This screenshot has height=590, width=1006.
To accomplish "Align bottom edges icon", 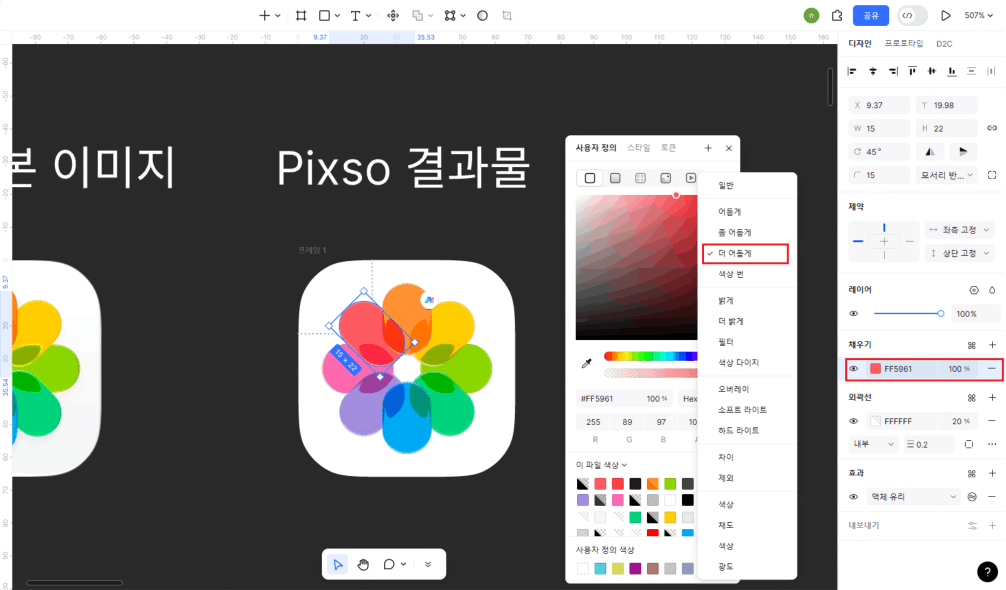I will pos(951,71).
